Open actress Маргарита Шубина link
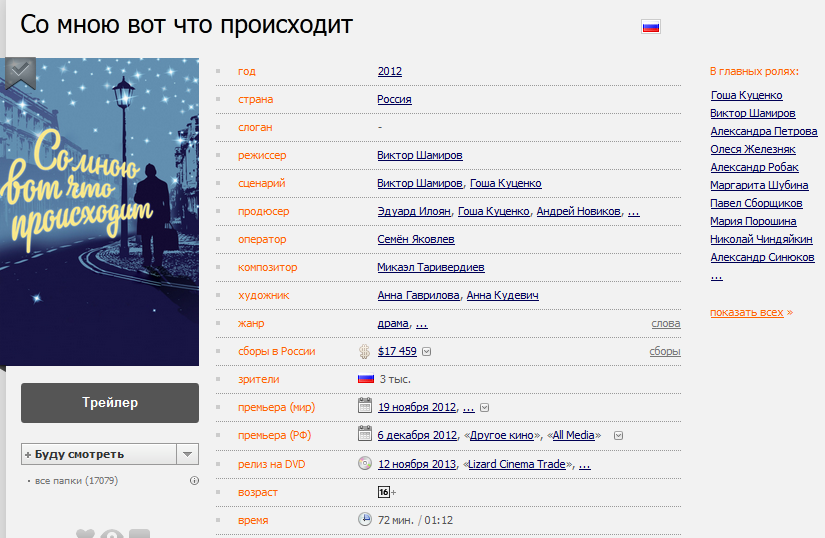 (x=759, y=185)
